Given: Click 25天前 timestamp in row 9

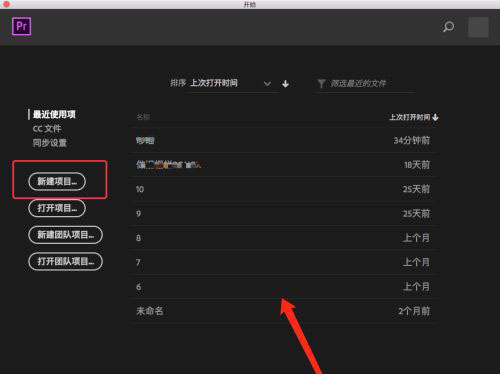Looking at the screenshot, I should (416, 214).
